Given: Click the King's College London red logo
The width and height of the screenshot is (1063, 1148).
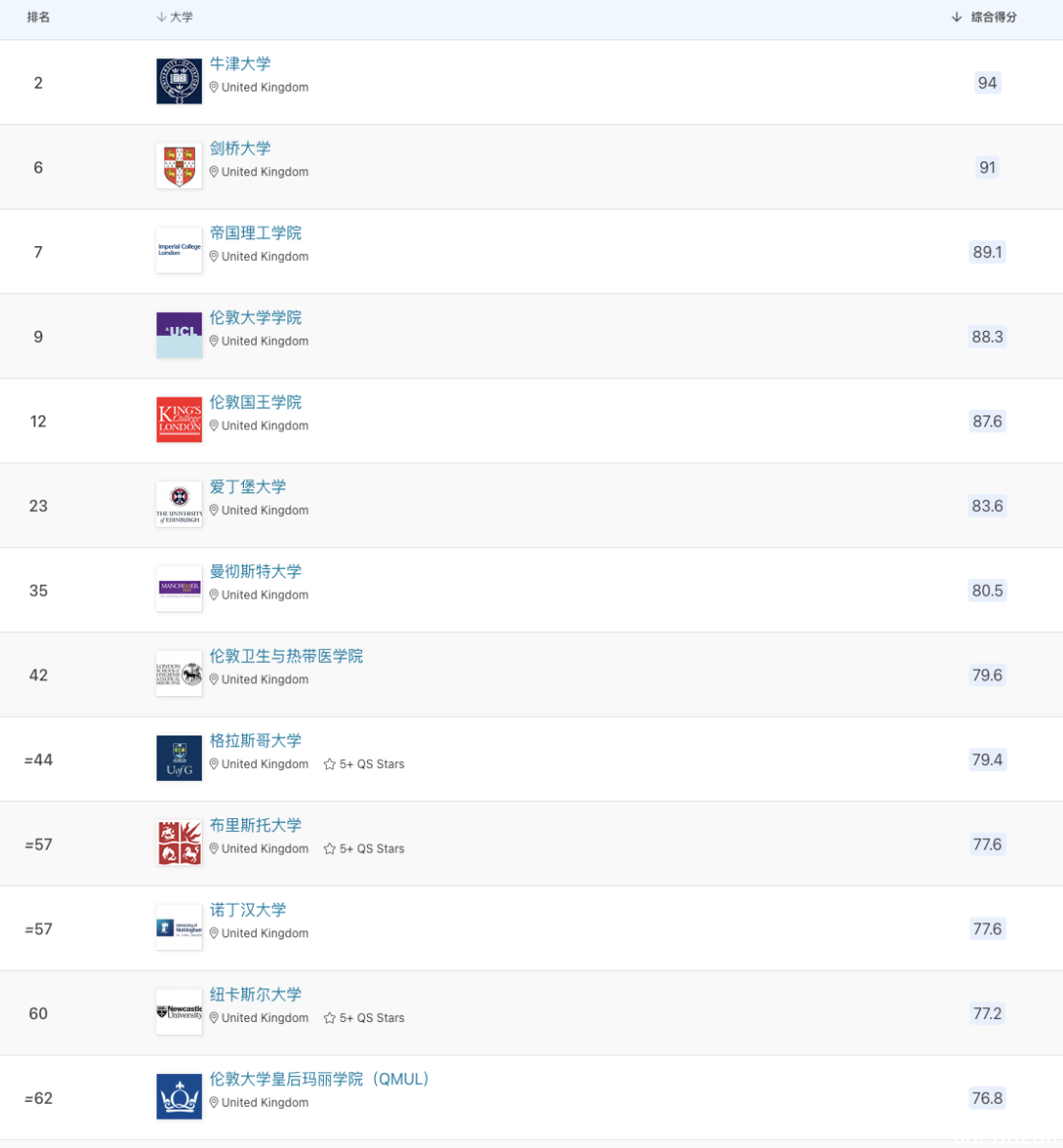Looking at the screenshot, I should [179, 420].
